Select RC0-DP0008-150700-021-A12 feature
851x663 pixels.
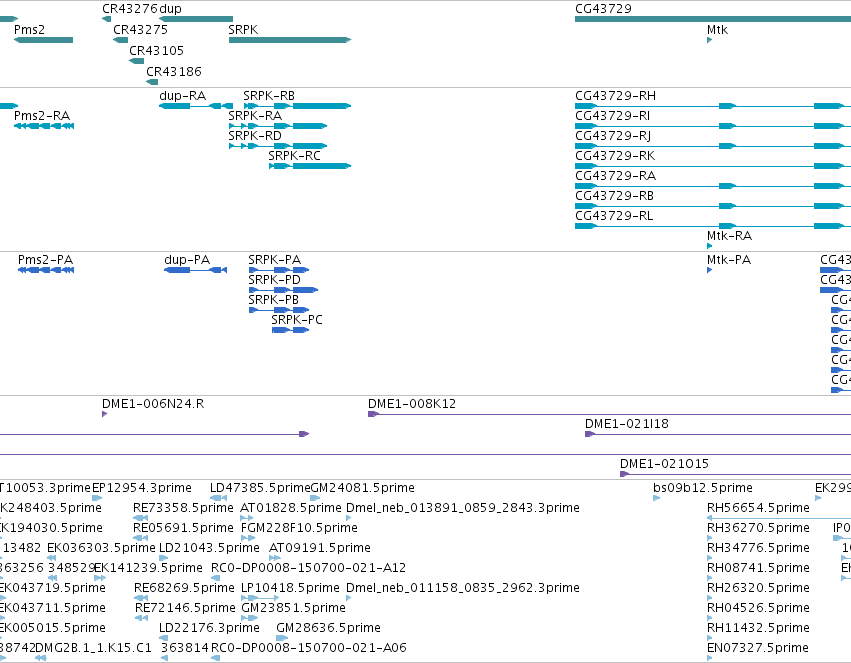tap(215, 578)
